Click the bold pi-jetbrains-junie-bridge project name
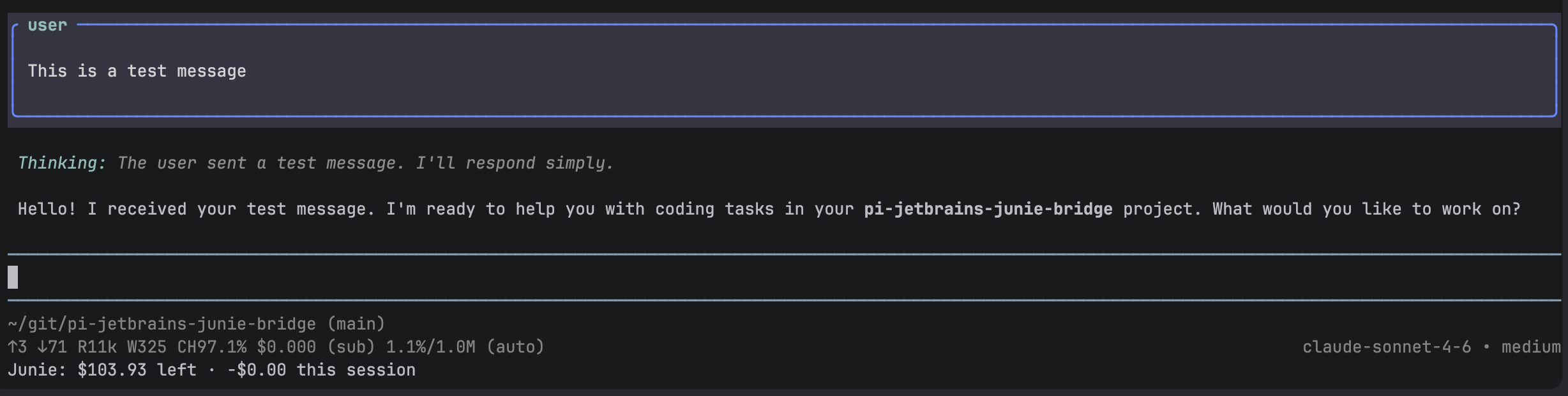The width and height of the screenshot is (1568, 396). coord(988,209)
